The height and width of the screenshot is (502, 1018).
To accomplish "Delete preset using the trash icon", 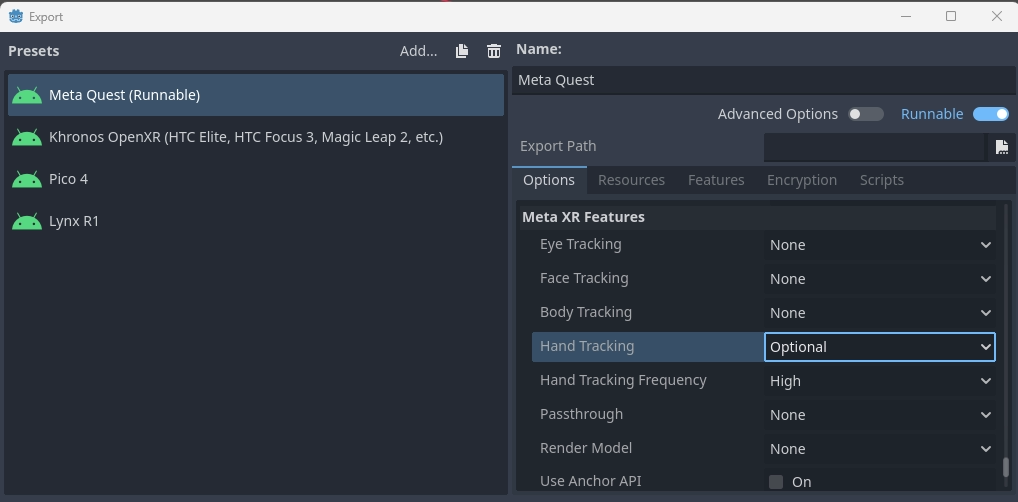I will click(493, 51).
